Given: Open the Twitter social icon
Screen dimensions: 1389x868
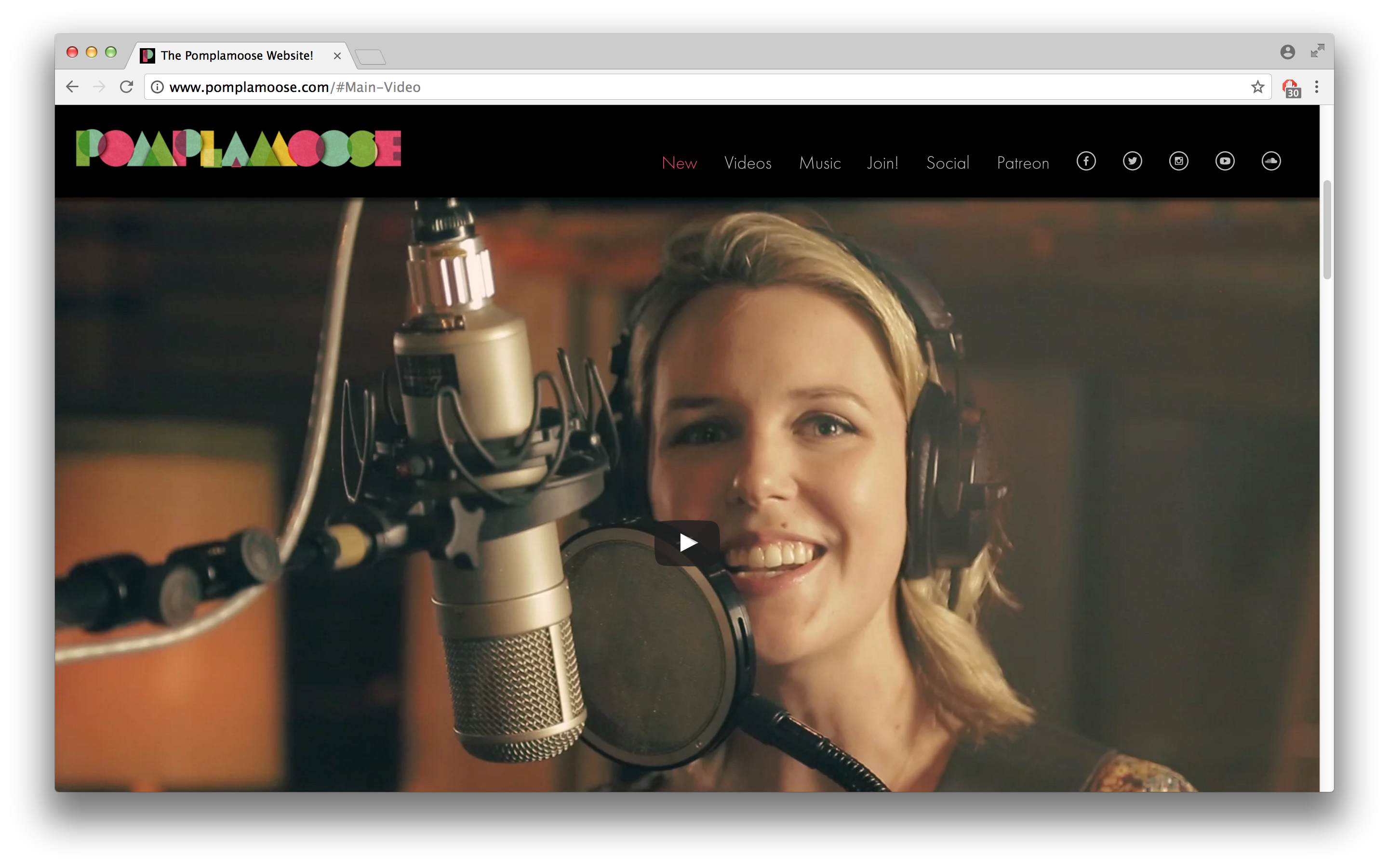Looking at the screenshot, I should (1132, 161).
